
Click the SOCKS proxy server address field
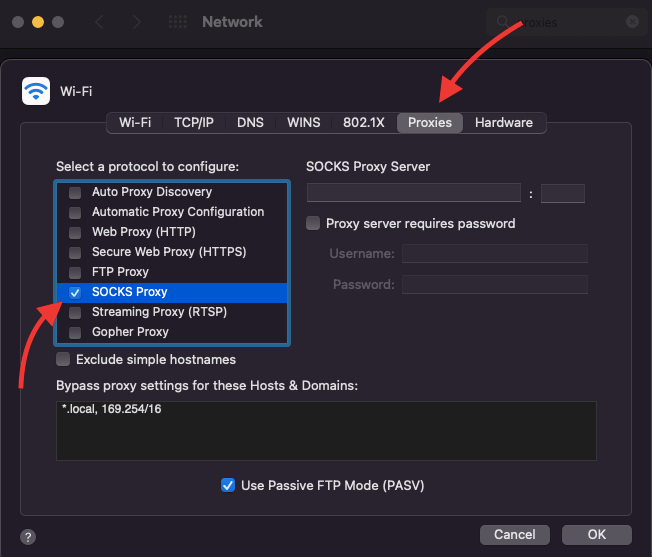click(414, 193)
